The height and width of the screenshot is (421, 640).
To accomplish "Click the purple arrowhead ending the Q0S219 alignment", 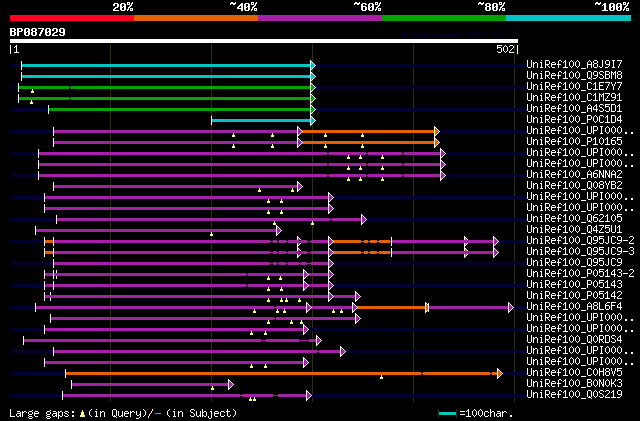I will tap(309, 396).
